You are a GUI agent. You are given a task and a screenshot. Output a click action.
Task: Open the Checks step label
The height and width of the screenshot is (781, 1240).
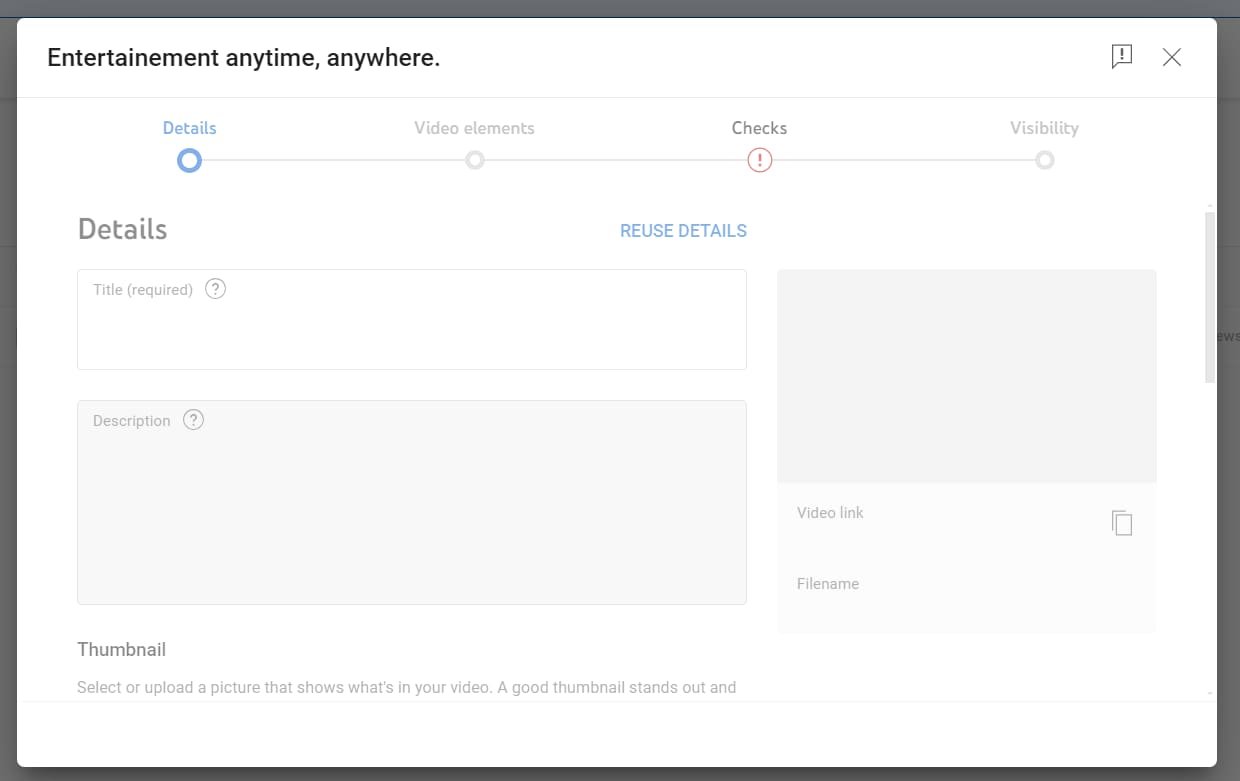click(759, 128)
